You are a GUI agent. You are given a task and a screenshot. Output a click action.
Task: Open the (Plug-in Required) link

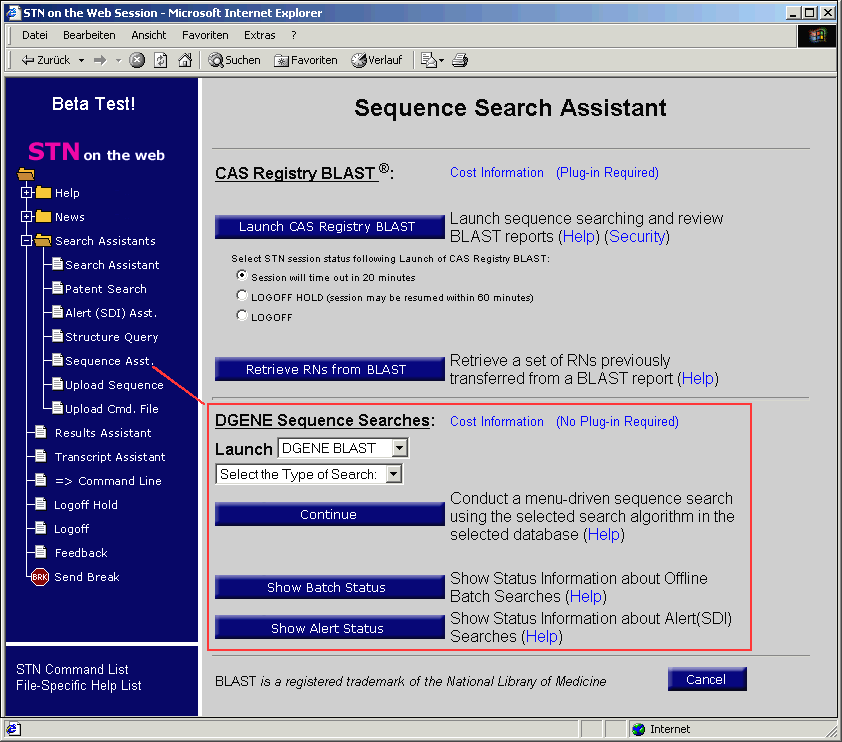[607, 173]
